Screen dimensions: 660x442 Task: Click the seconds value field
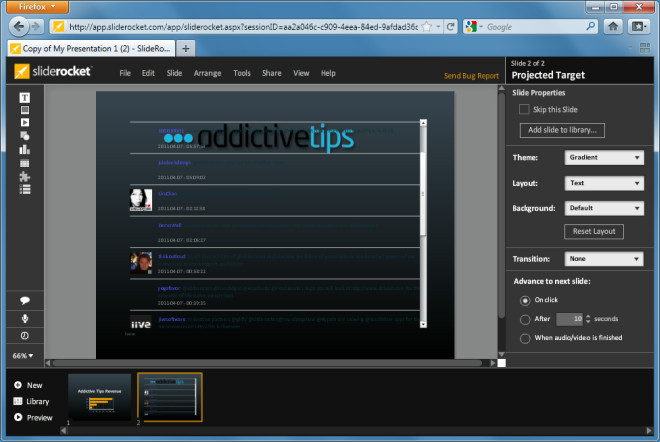click(570, 319)
